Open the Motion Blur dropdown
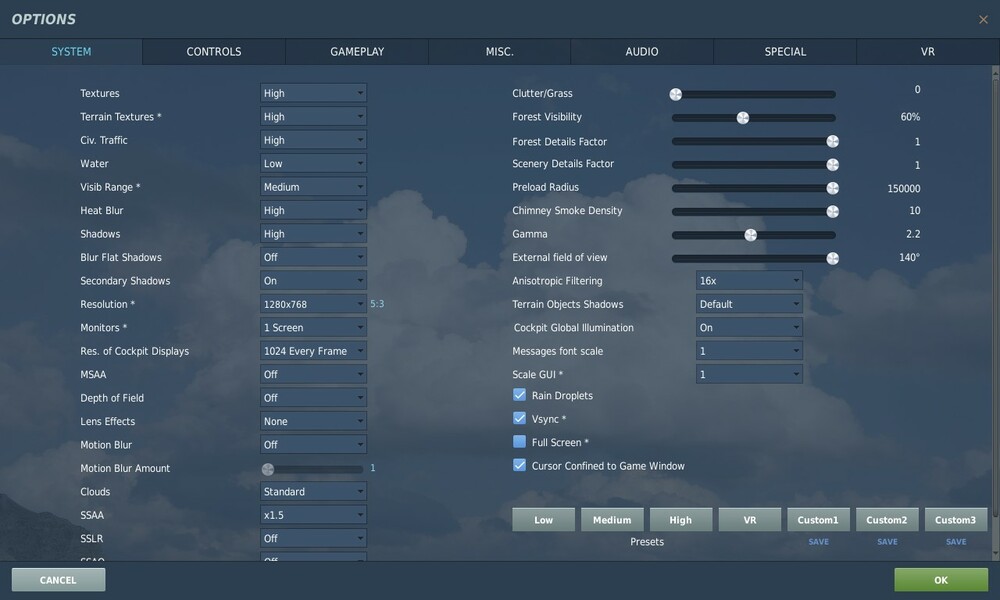 click(x=313, y=444)
